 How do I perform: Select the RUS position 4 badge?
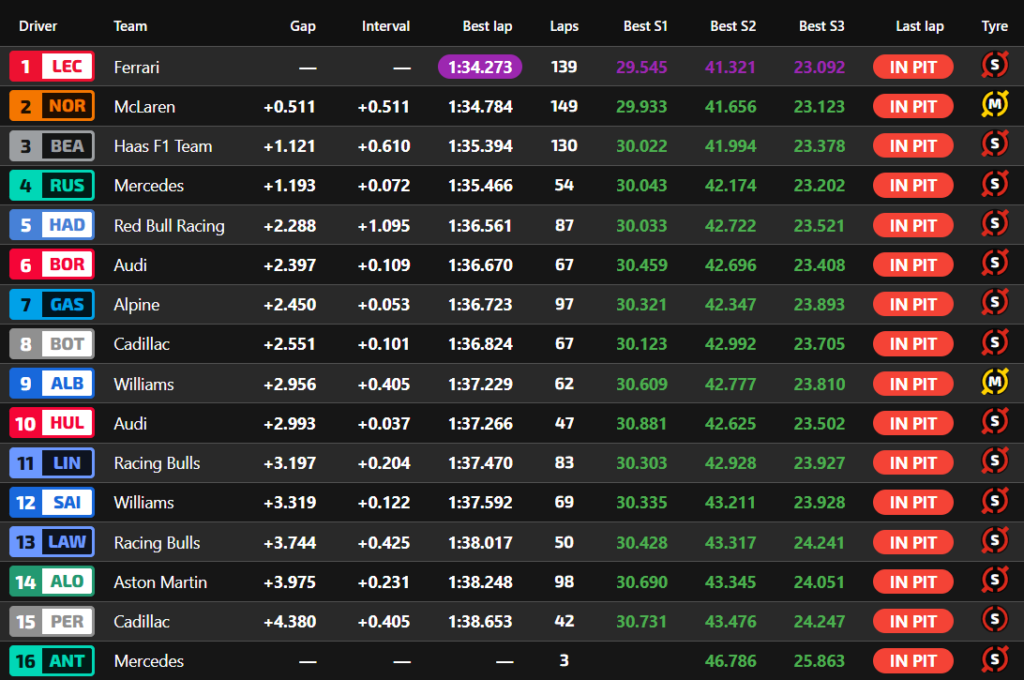(x=52, y=185)
